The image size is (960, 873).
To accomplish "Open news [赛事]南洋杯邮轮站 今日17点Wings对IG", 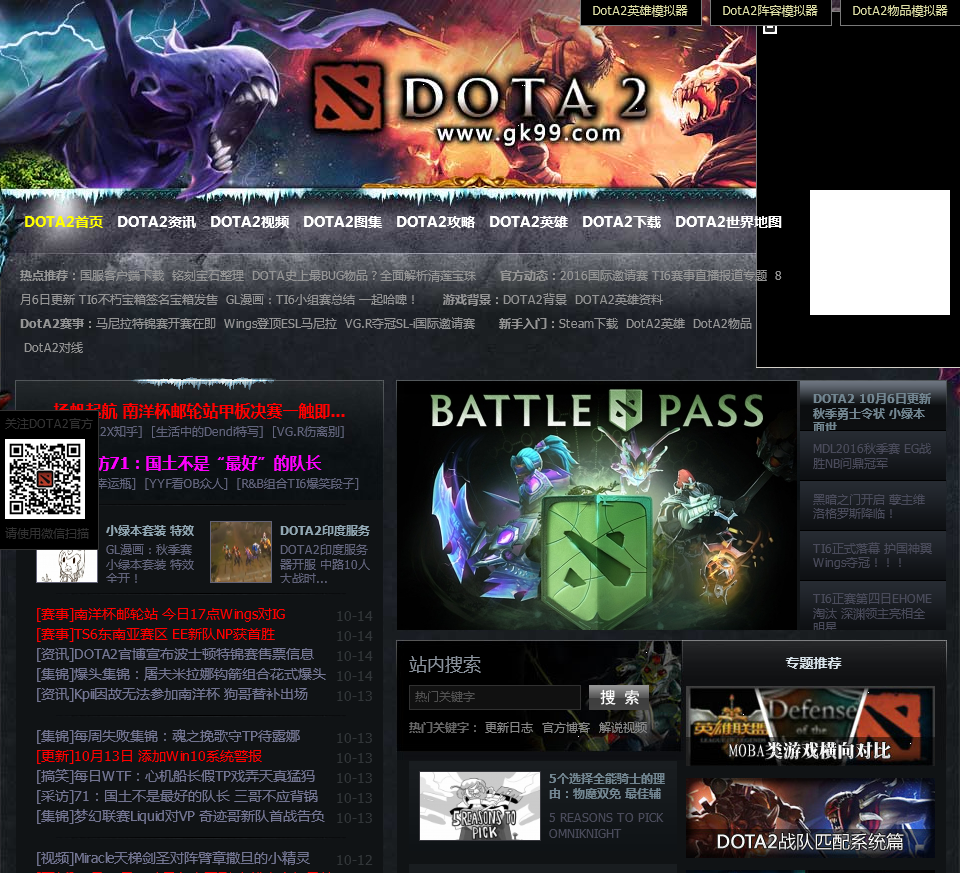I will pos(161,614).
